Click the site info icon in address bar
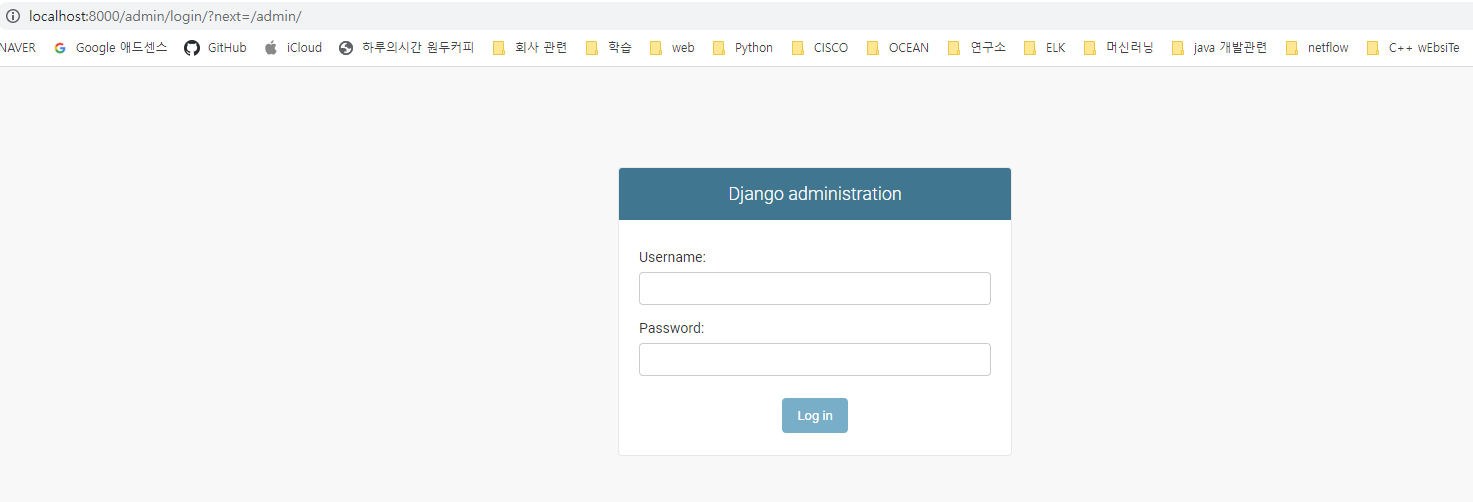1473x502 pixels. [x=13, y=16]
